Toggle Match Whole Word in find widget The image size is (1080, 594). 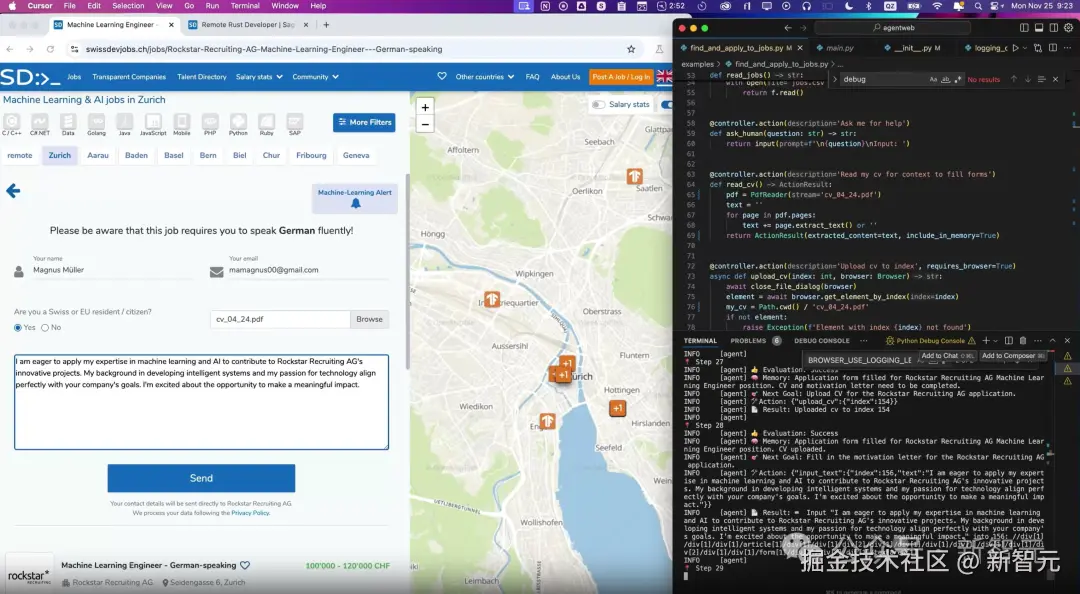(x=946, y=79)
